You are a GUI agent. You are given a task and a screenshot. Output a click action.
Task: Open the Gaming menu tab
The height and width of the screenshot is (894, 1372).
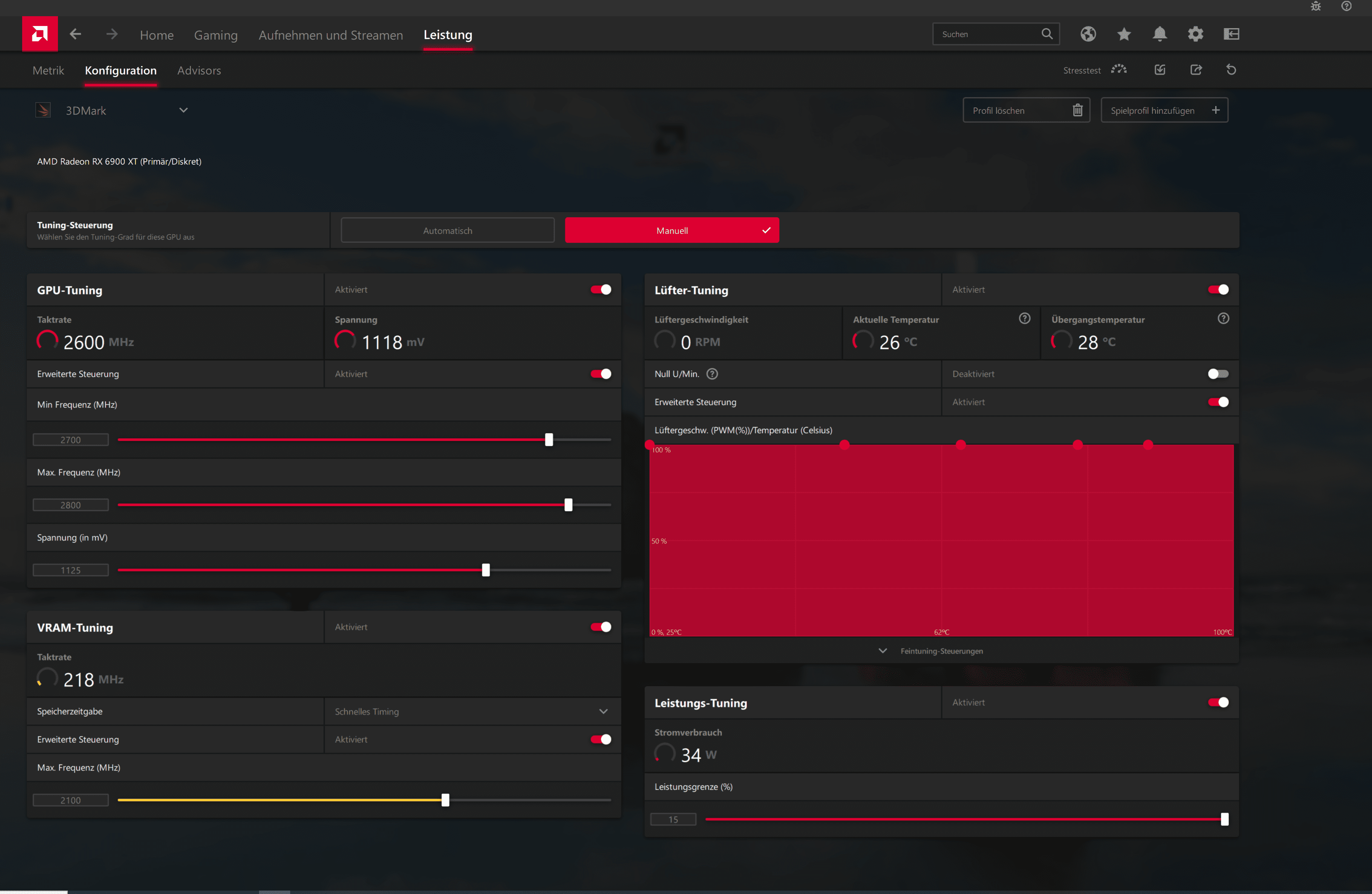(x=216, y=35)
